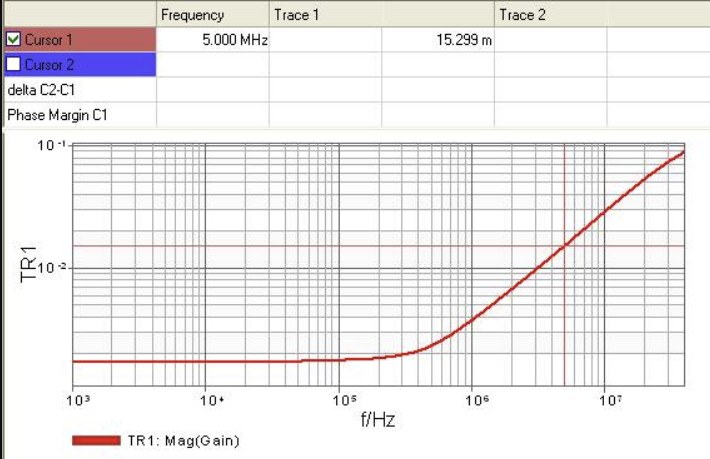Screen dimensions: 710x459
Task: Click the f/Hz axis label
Action: pyautogui.click(x=378, y=420)
